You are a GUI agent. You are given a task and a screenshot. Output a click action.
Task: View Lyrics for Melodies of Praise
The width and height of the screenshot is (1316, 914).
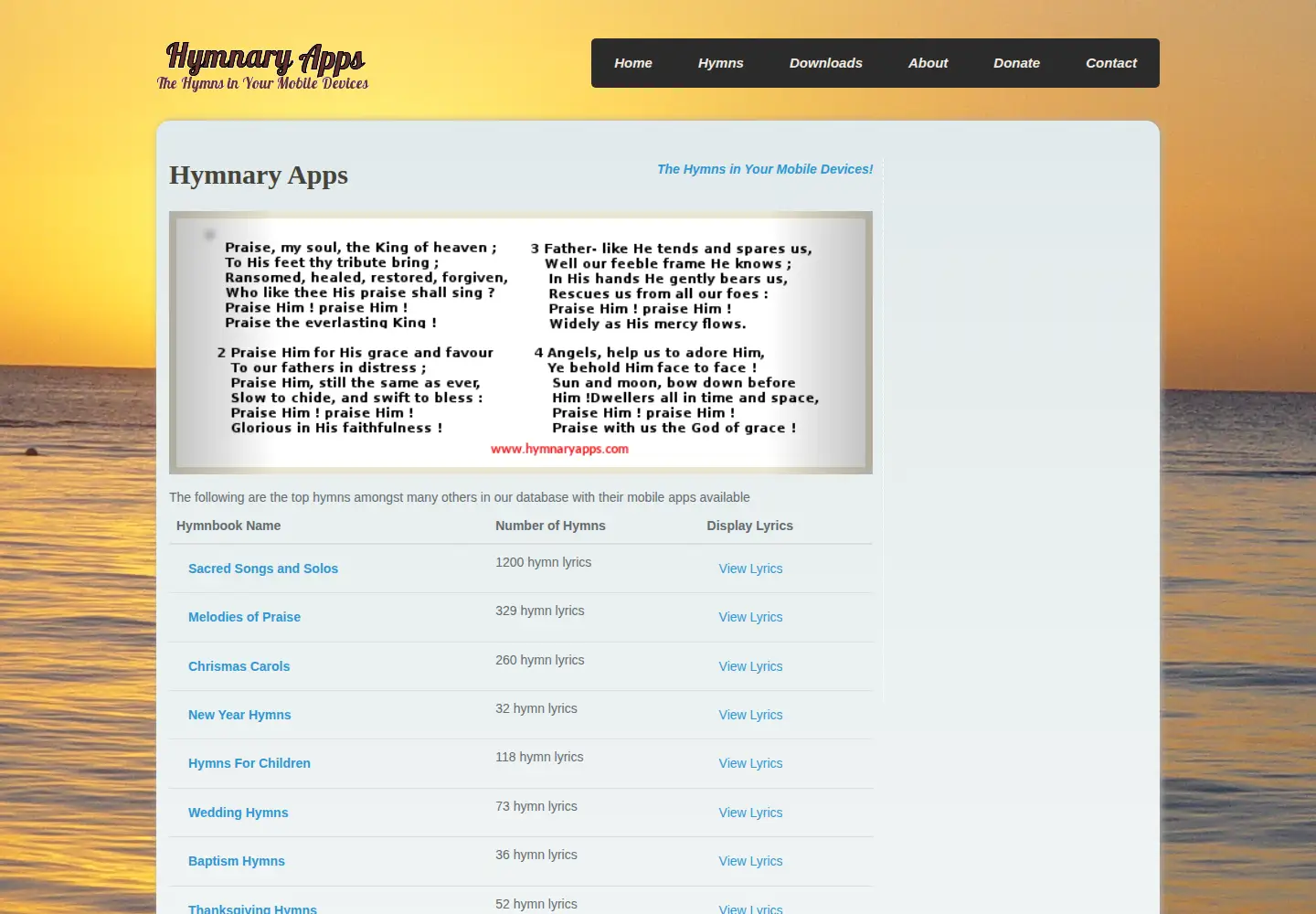point(750,617)
